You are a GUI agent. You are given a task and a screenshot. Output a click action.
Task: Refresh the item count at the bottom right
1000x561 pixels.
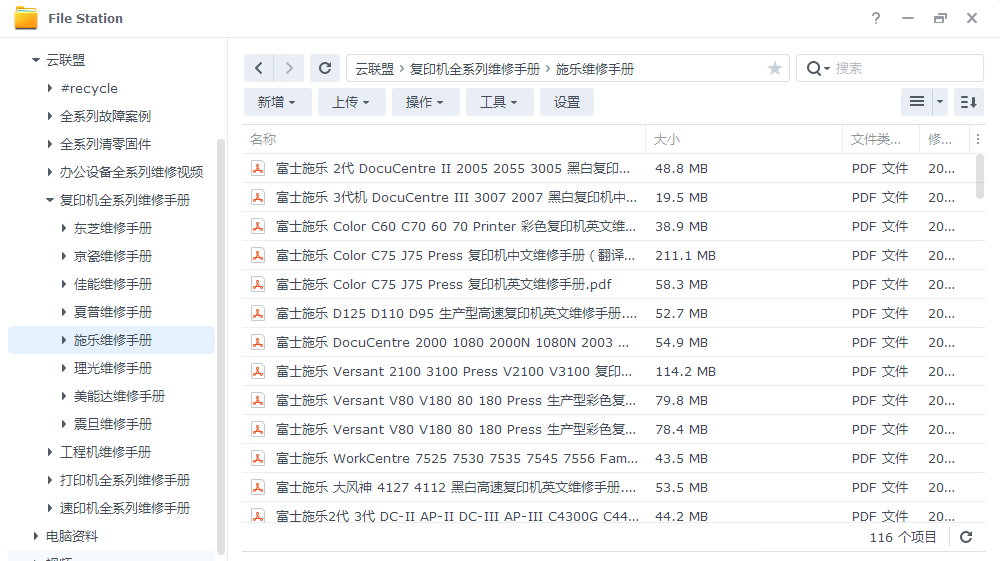(x=966, y=537)
